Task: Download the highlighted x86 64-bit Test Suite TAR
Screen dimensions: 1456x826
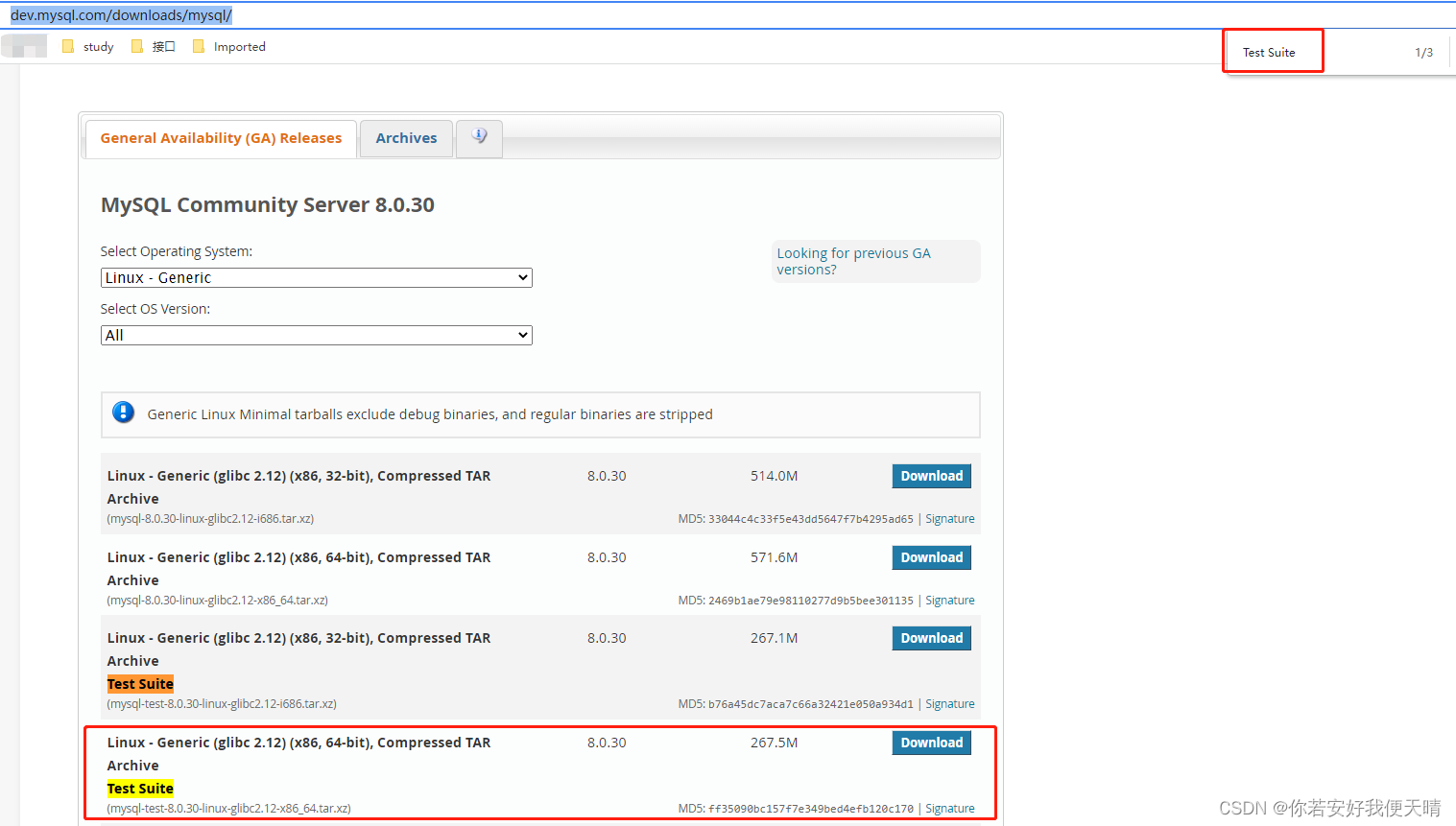Action: coord(930,742)
